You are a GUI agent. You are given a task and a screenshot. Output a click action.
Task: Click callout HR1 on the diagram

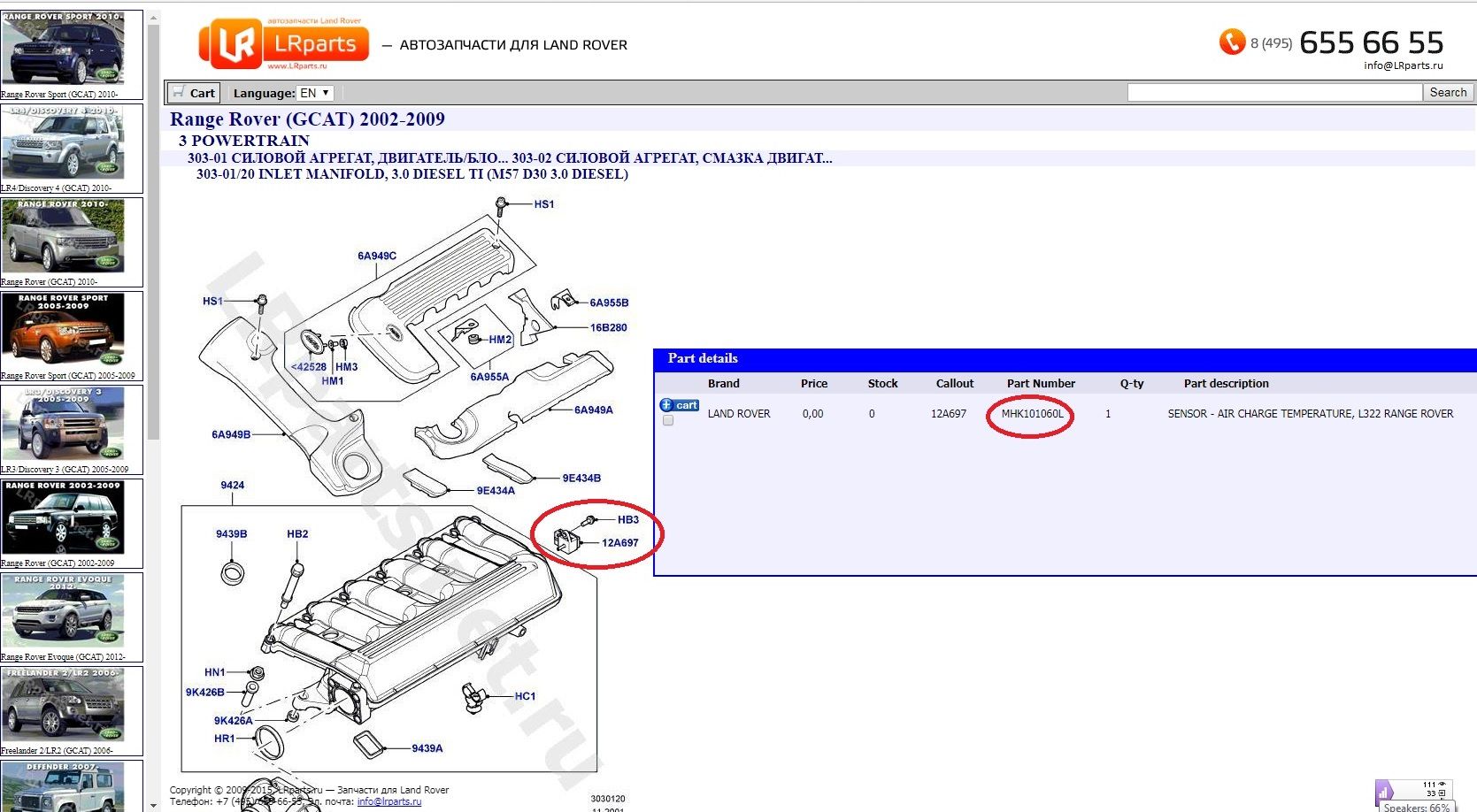[x=225, y=739]
